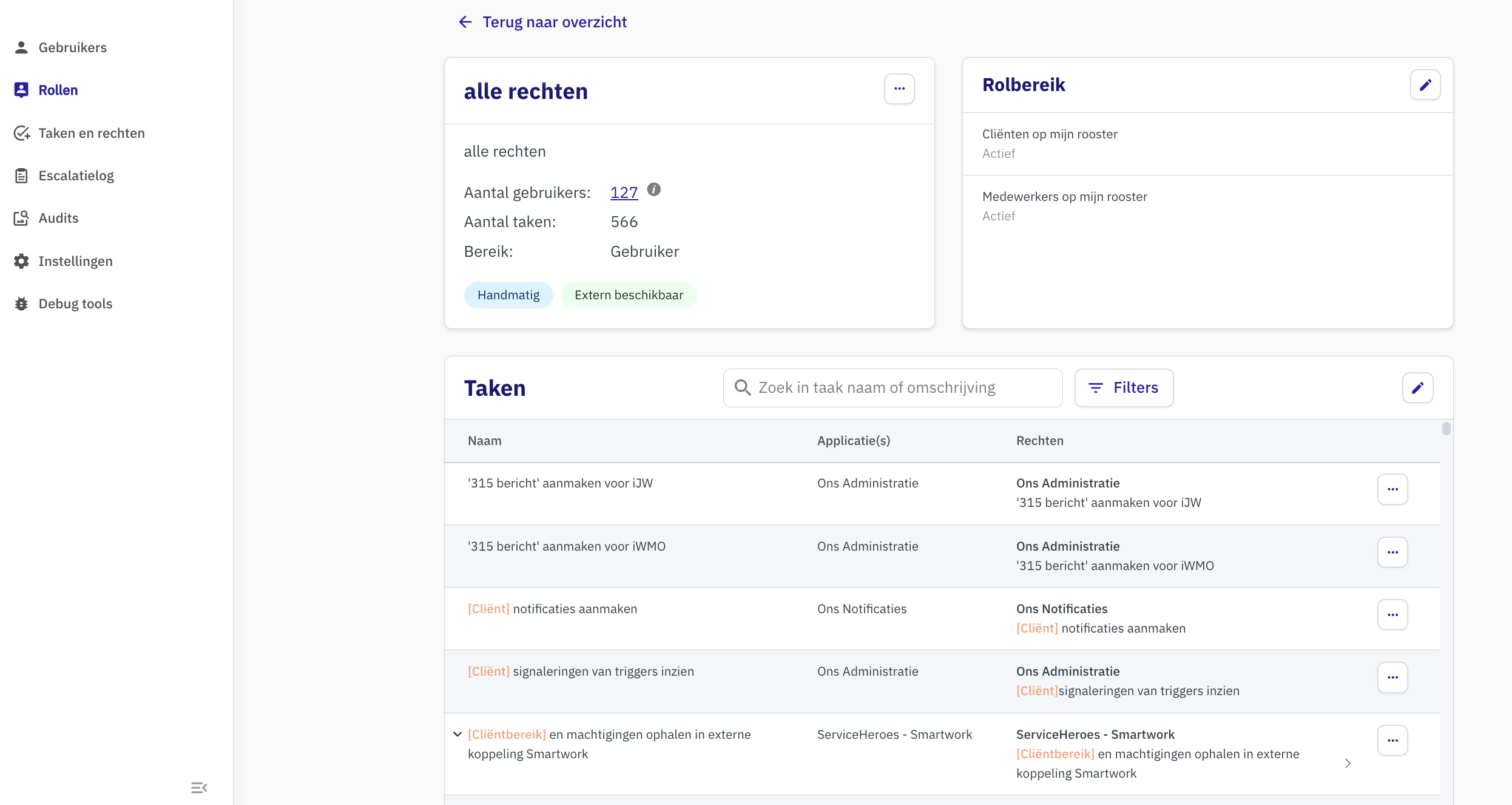Image resolution: width=1512 pixels, height=805 pixels.
Task: Click [Cliënt] signaleringen van triggers inzien name
Action: click(581, 671)
